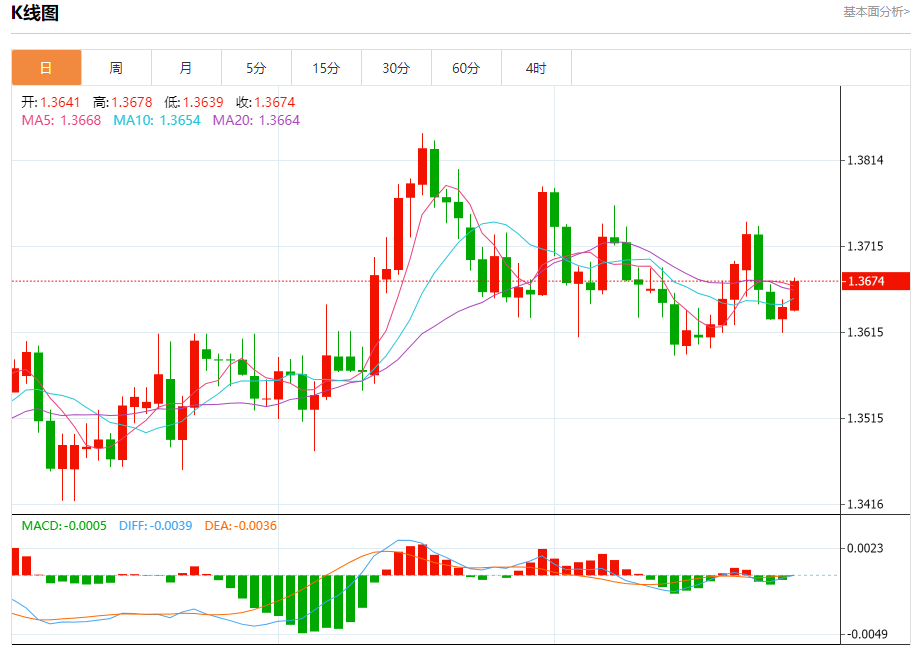Switch to the 周 weekly tab
This screenshot has height=645, width=917.
(x=116, y=68)
